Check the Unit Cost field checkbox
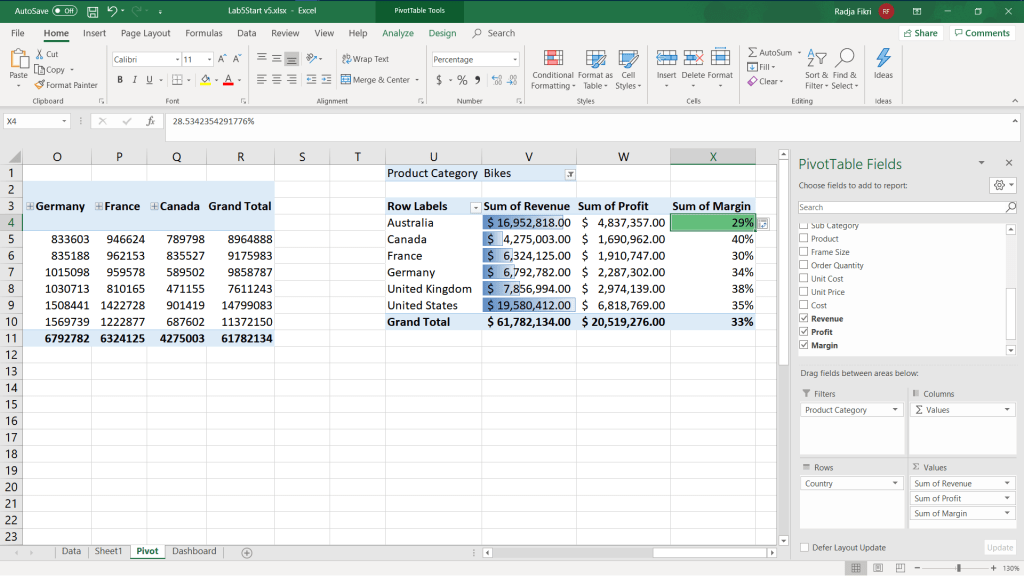Image resolution: width=1024 pixels, height=576 pixels. point(804,279)
